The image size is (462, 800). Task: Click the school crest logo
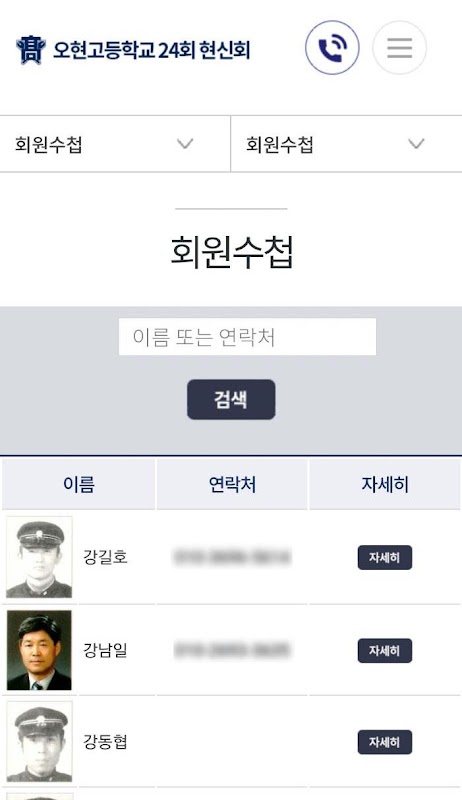pos(31,50)
